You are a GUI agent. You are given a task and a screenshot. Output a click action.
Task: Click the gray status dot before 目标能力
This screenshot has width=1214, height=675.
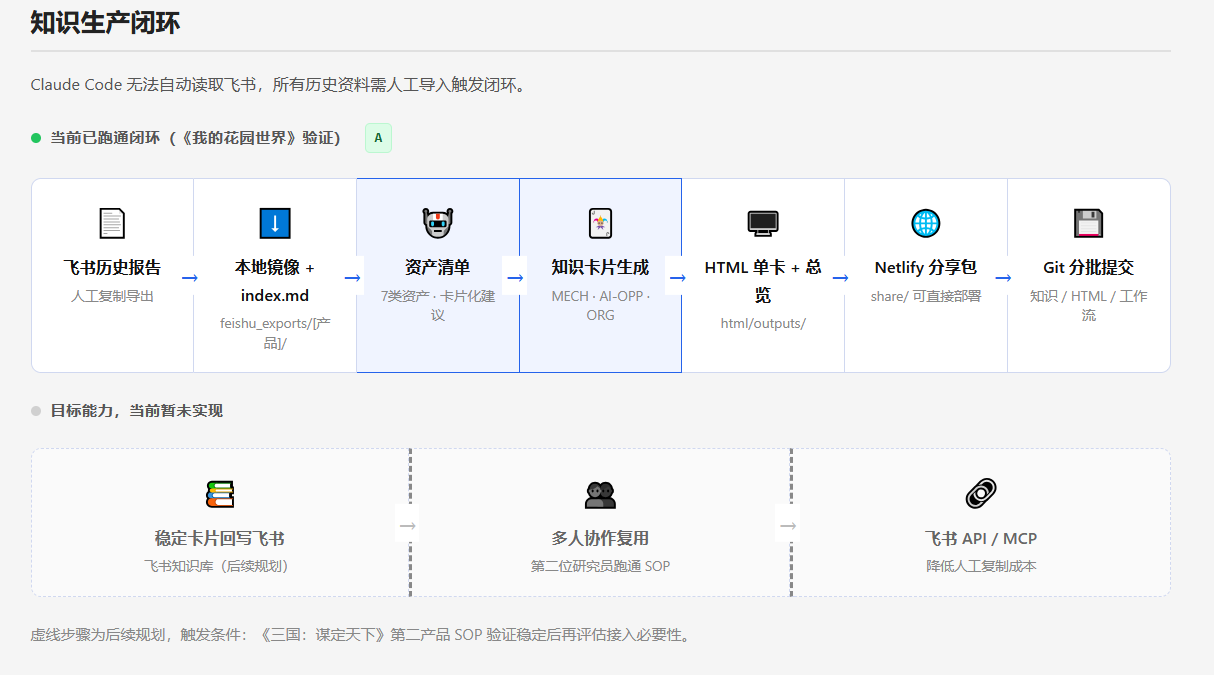pyautogui.click(x=36, y=411)
